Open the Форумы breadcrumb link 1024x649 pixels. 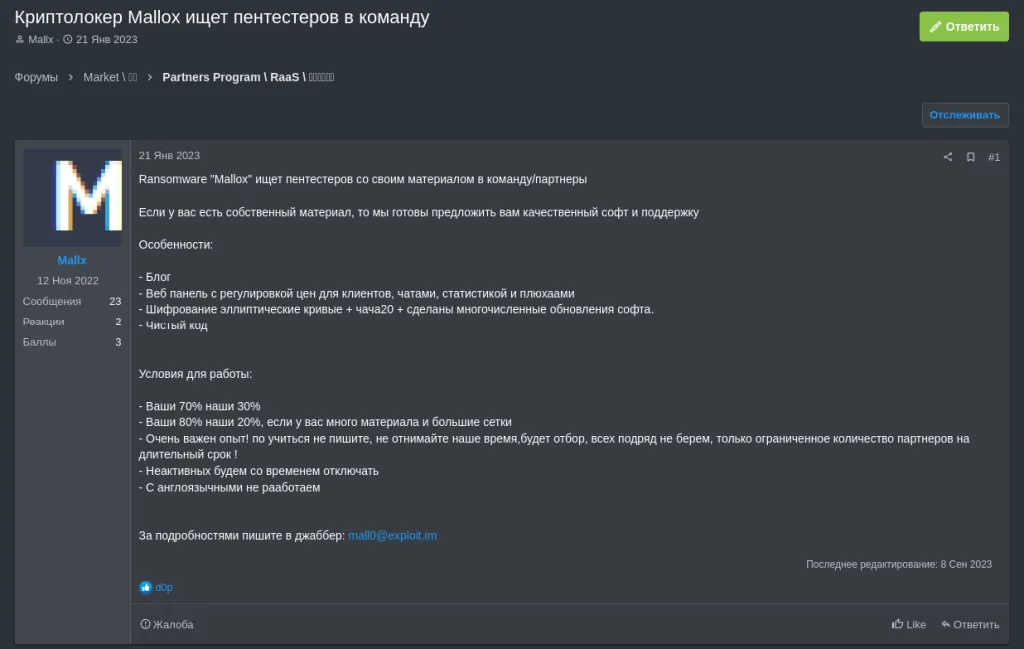click(36, 77)
